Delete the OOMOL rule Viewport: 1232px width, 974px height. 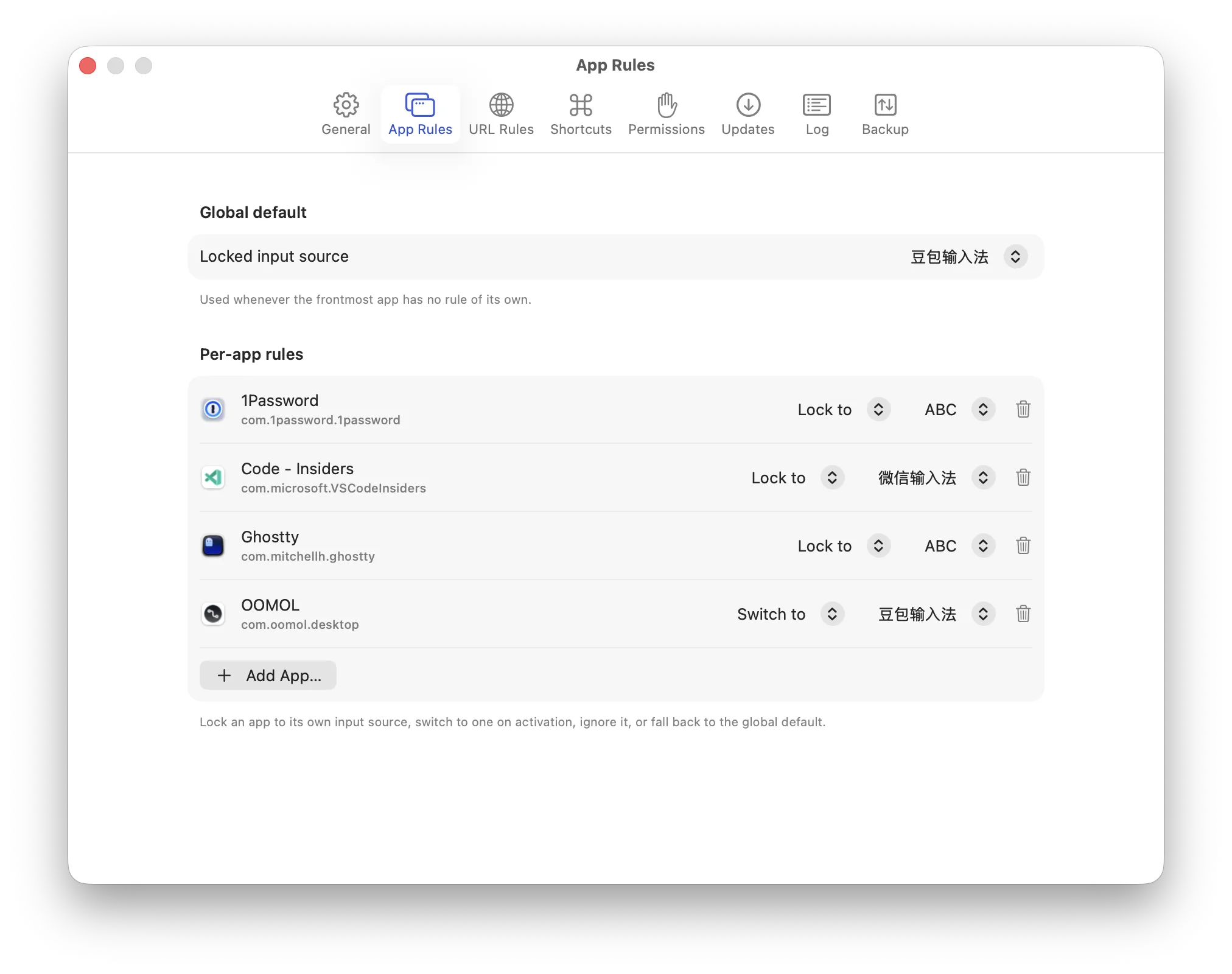[x=1023, y=614]
